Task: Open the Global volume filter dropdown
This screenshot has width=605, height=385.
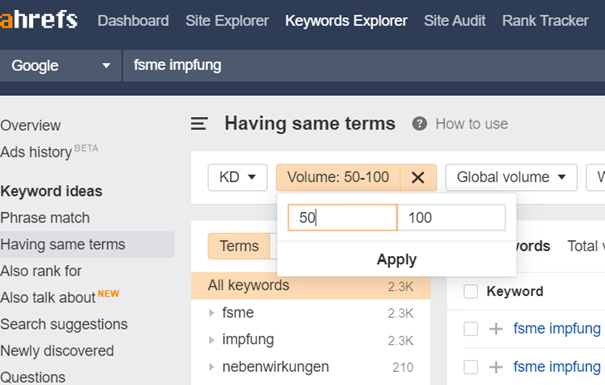Action: point(511,177)
